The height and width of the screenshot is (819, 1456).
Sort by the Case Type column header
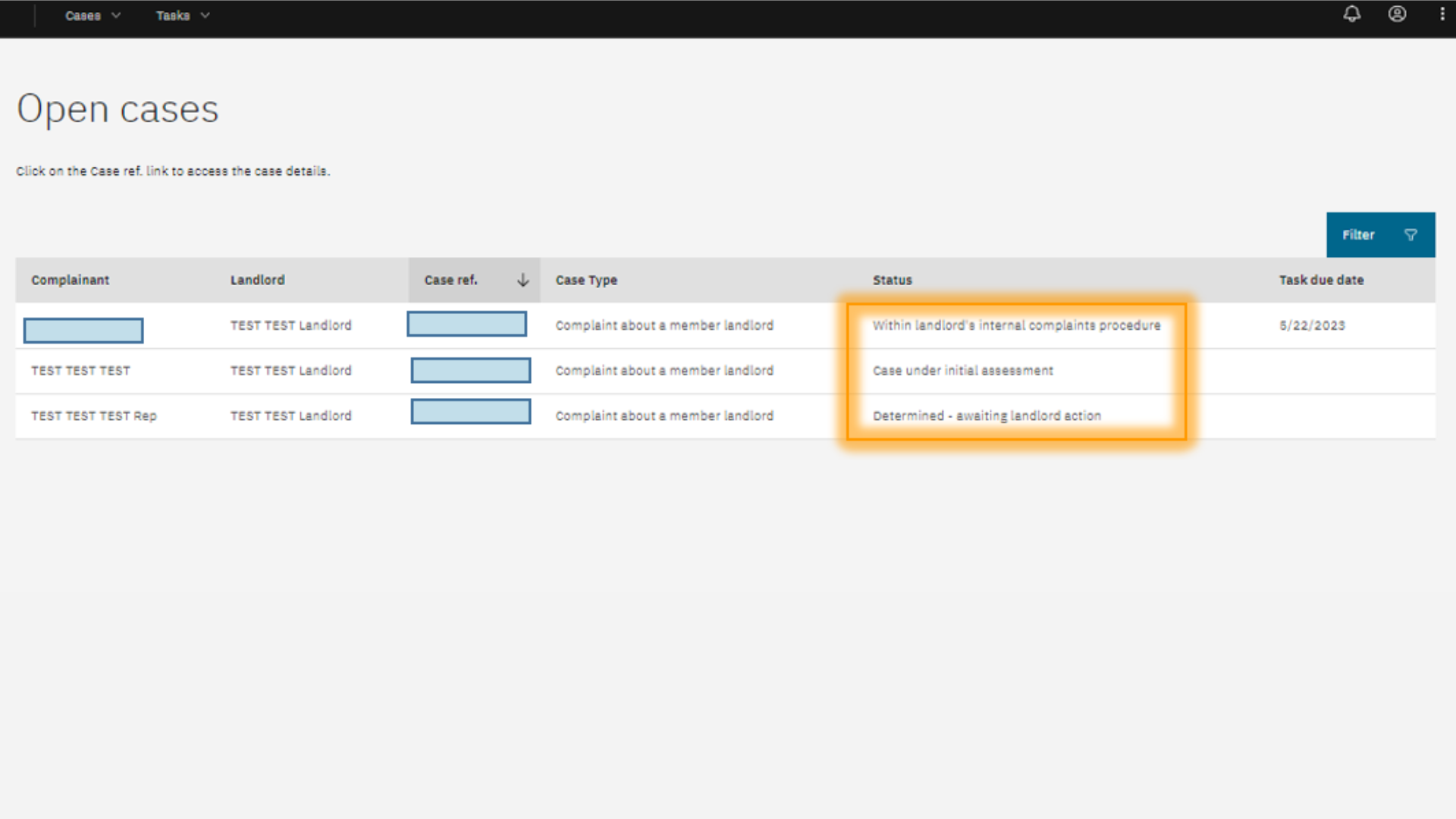[585, 280]
